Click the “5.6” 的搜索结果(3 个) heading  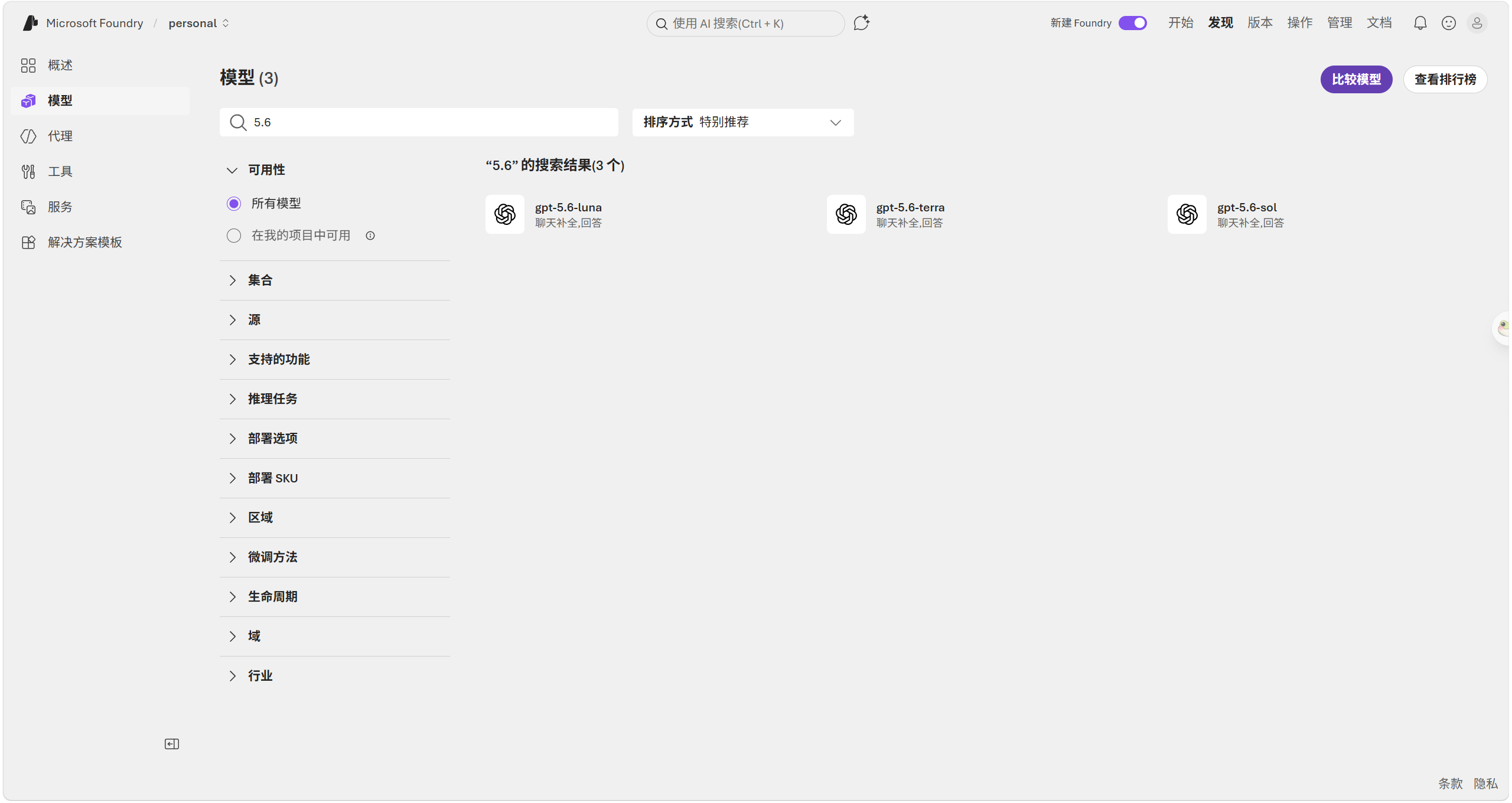555,165
